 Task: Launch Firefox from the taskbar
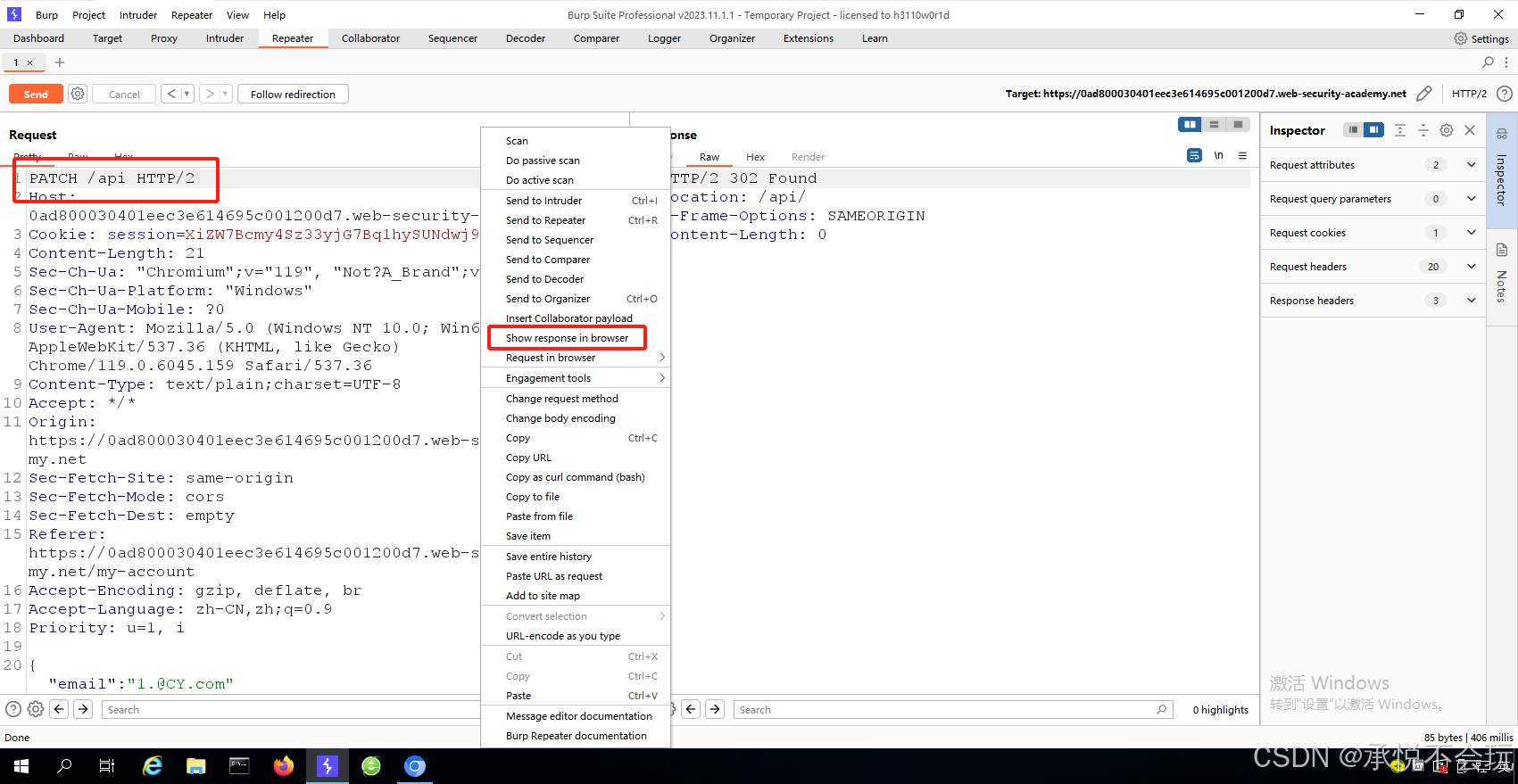click(x=284, y=766)
